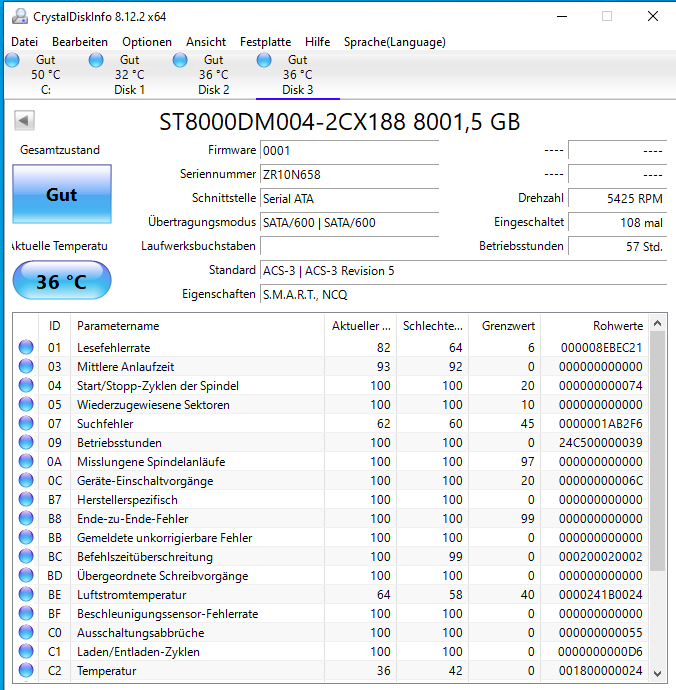This screenshot has width=676, height=690.
Task: Click status orb of Suchfehler row
Action: coord(26,423)
